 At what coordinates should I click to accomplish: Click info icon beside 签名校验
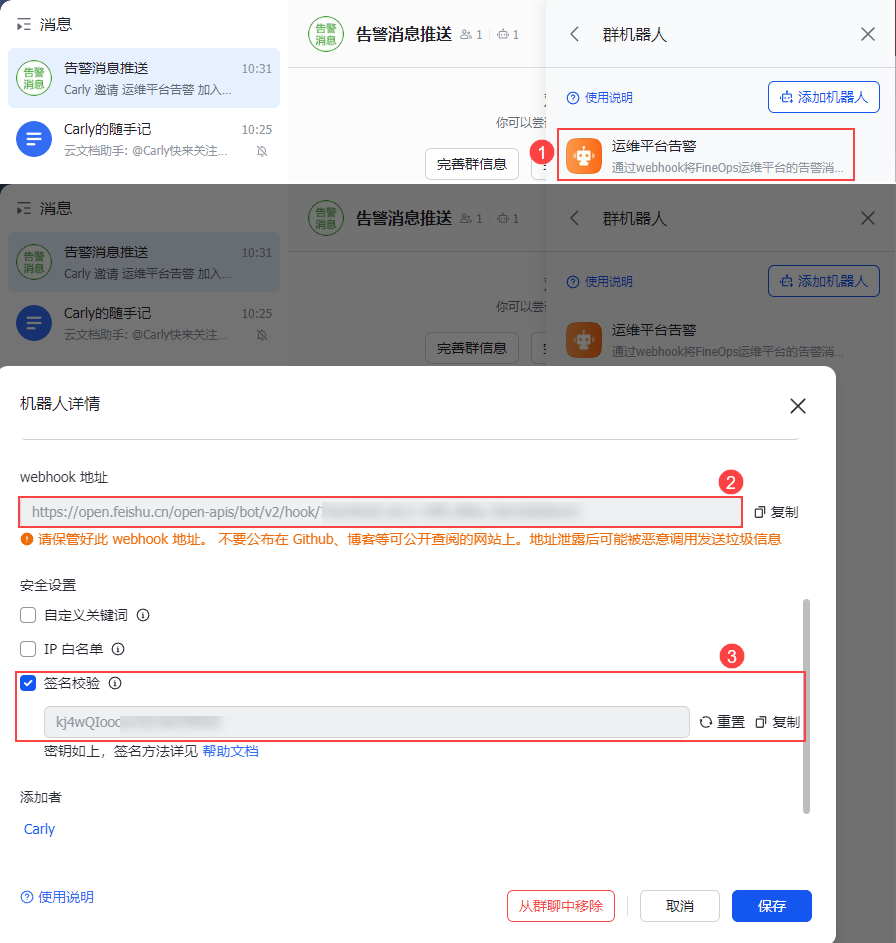click(x=115, y=683)
